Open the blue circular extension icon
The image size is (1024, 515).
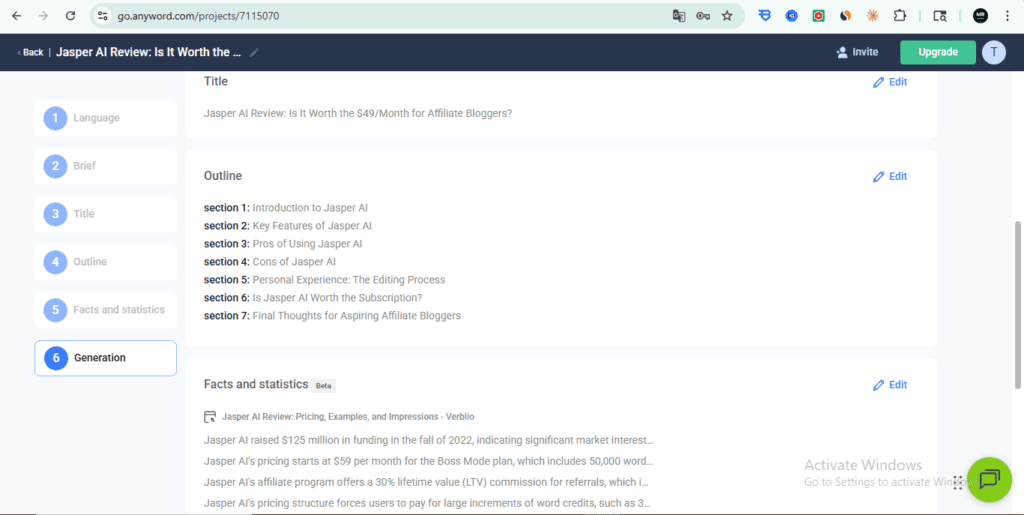point(792,16)
